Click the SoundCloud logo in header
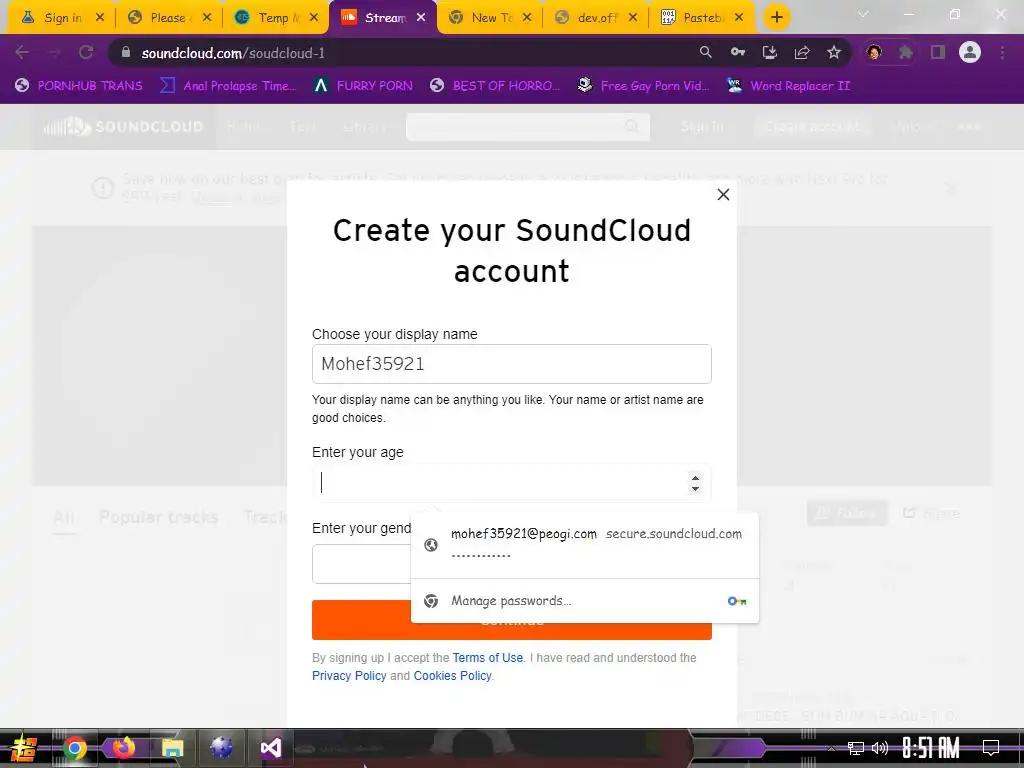Screen dimensions: 1024x768 point(123,127)
